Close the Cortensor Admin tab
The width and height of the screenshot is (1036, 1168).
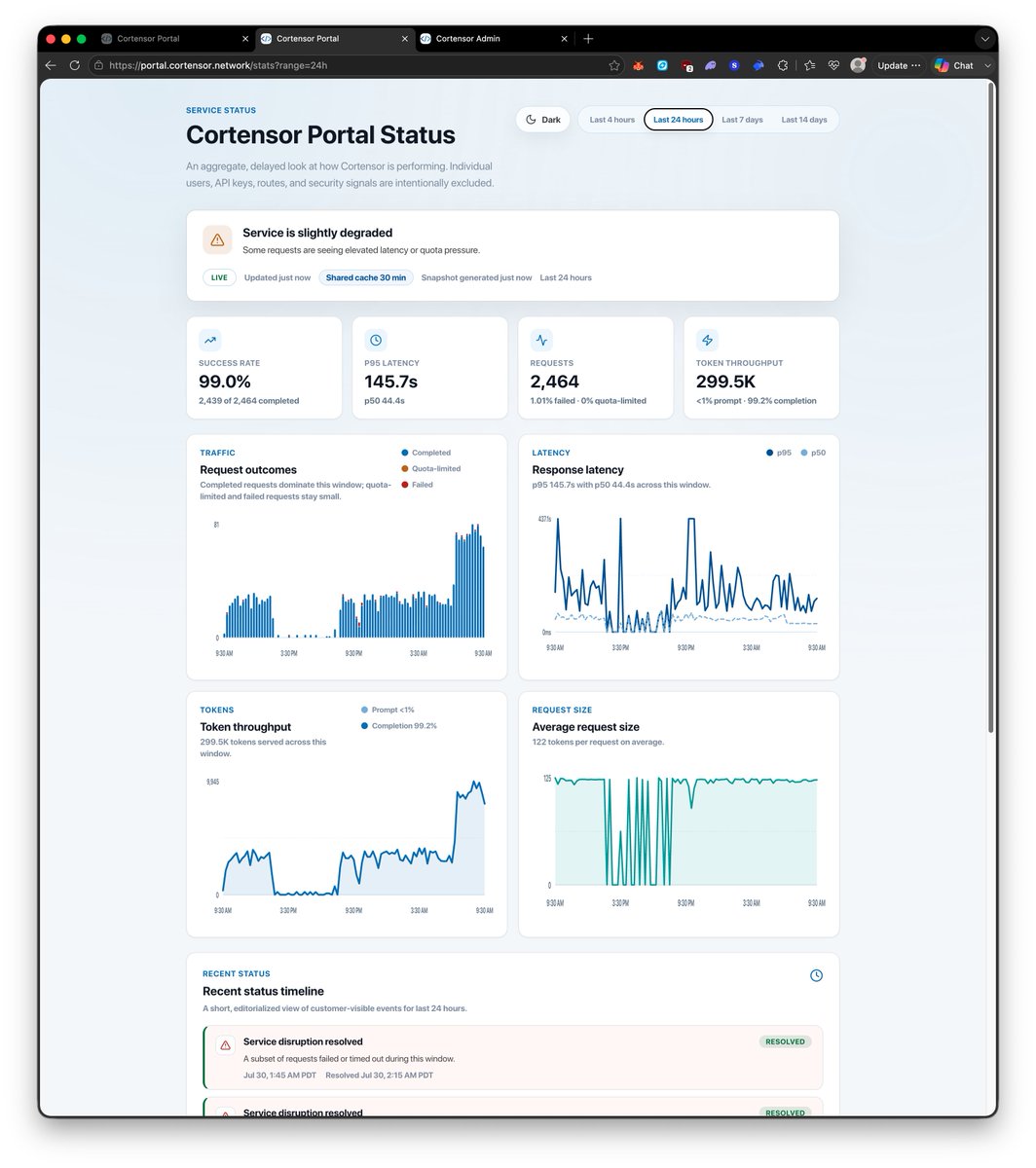tap(563, 39)
